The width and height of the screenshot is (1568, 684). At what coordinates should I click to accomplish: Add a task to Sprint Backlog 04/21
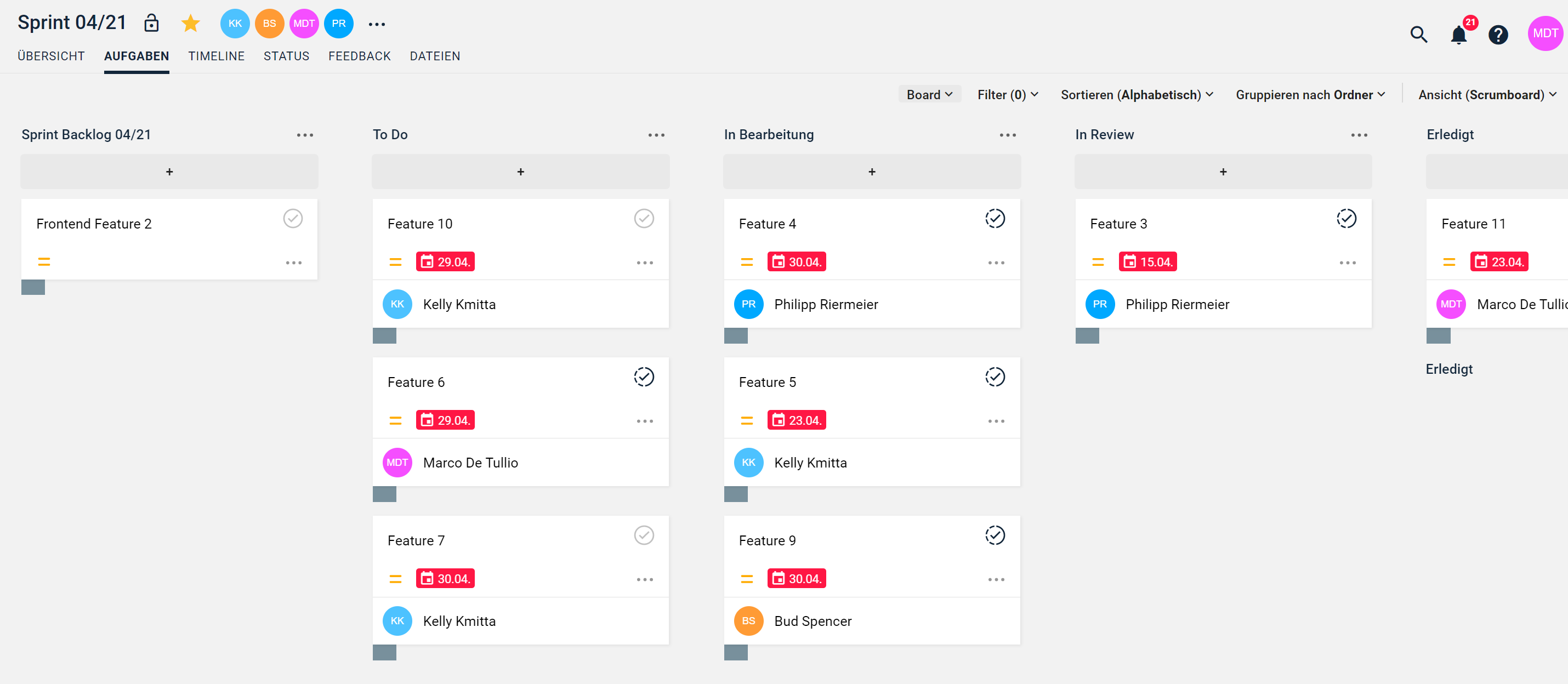pyautogui.click(x=169, y=172)
